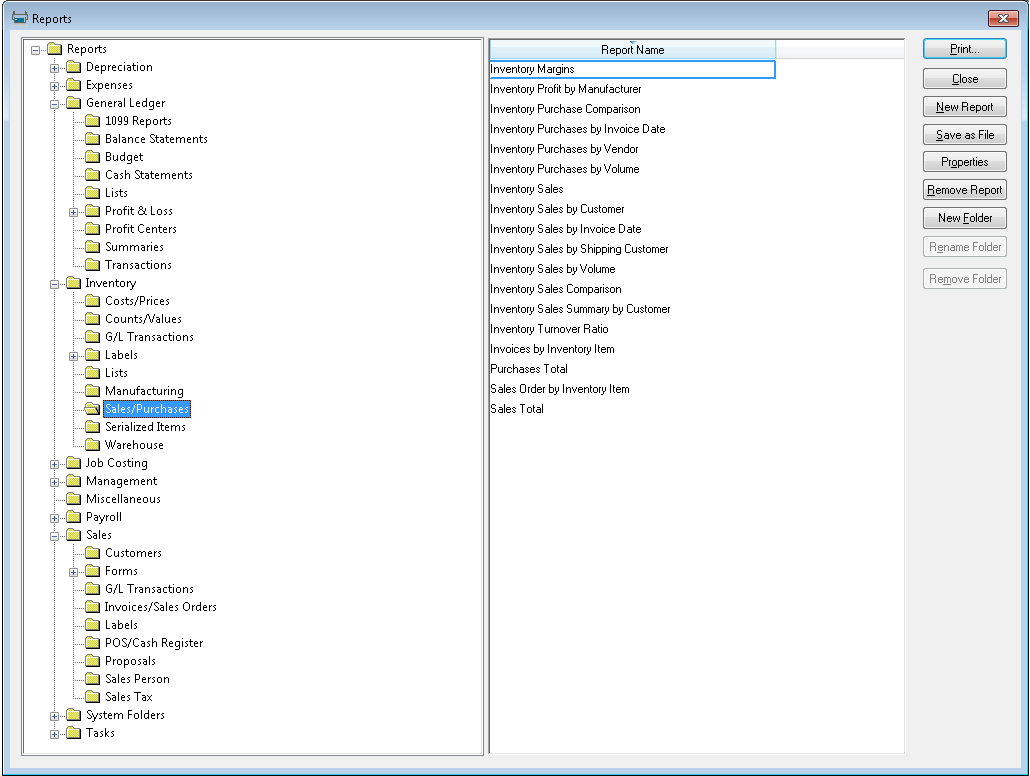This screenshot has width=1030, height=776.
Task: Select G/L Transactions folder under Inventory
Action: coord(149,337)
